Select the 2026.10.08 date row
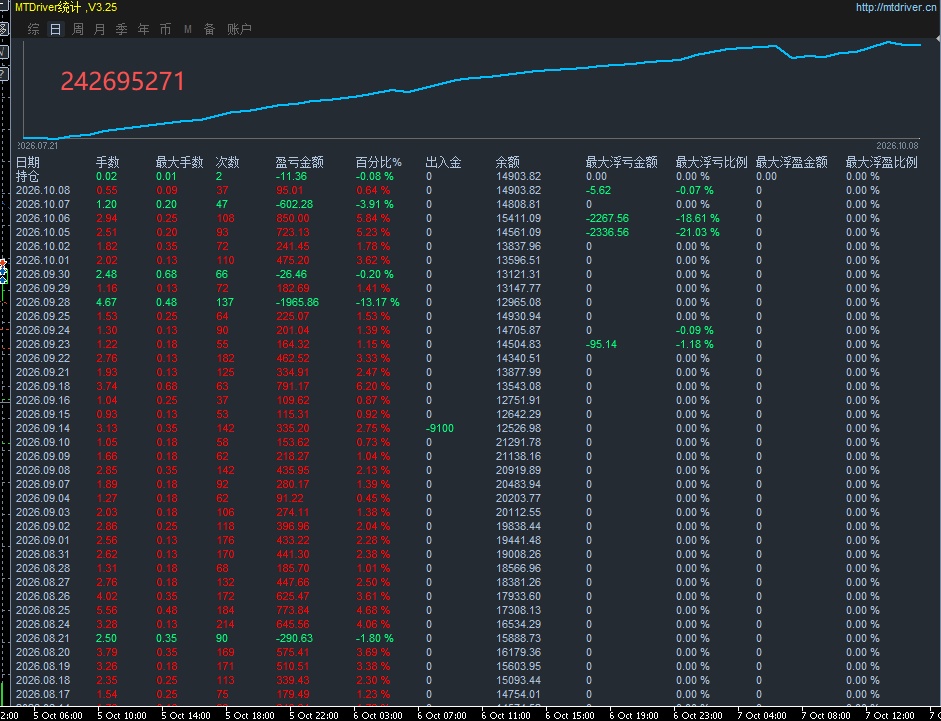This screenshot has width=941, height=721. [43, 190]
